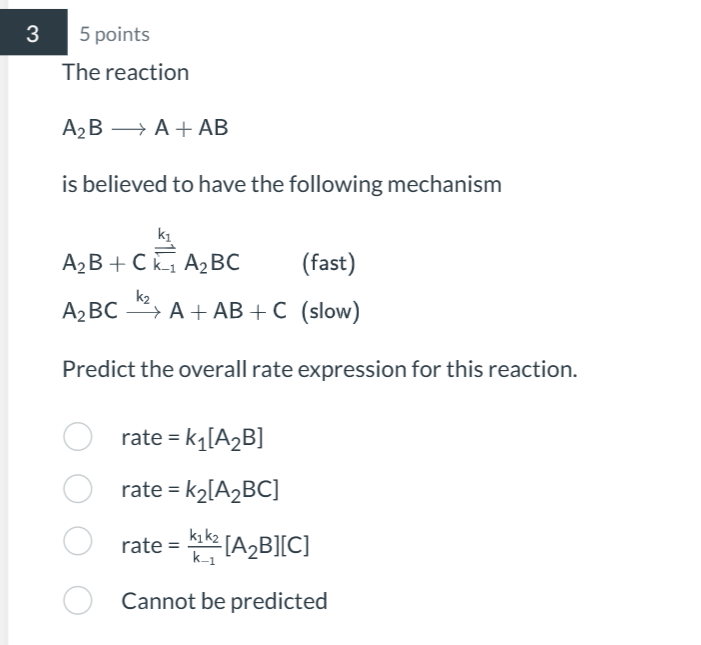This screenshot has height=645, width=701.
Task: Click the Predict the overall rate expression prompt
Action: 320,368
